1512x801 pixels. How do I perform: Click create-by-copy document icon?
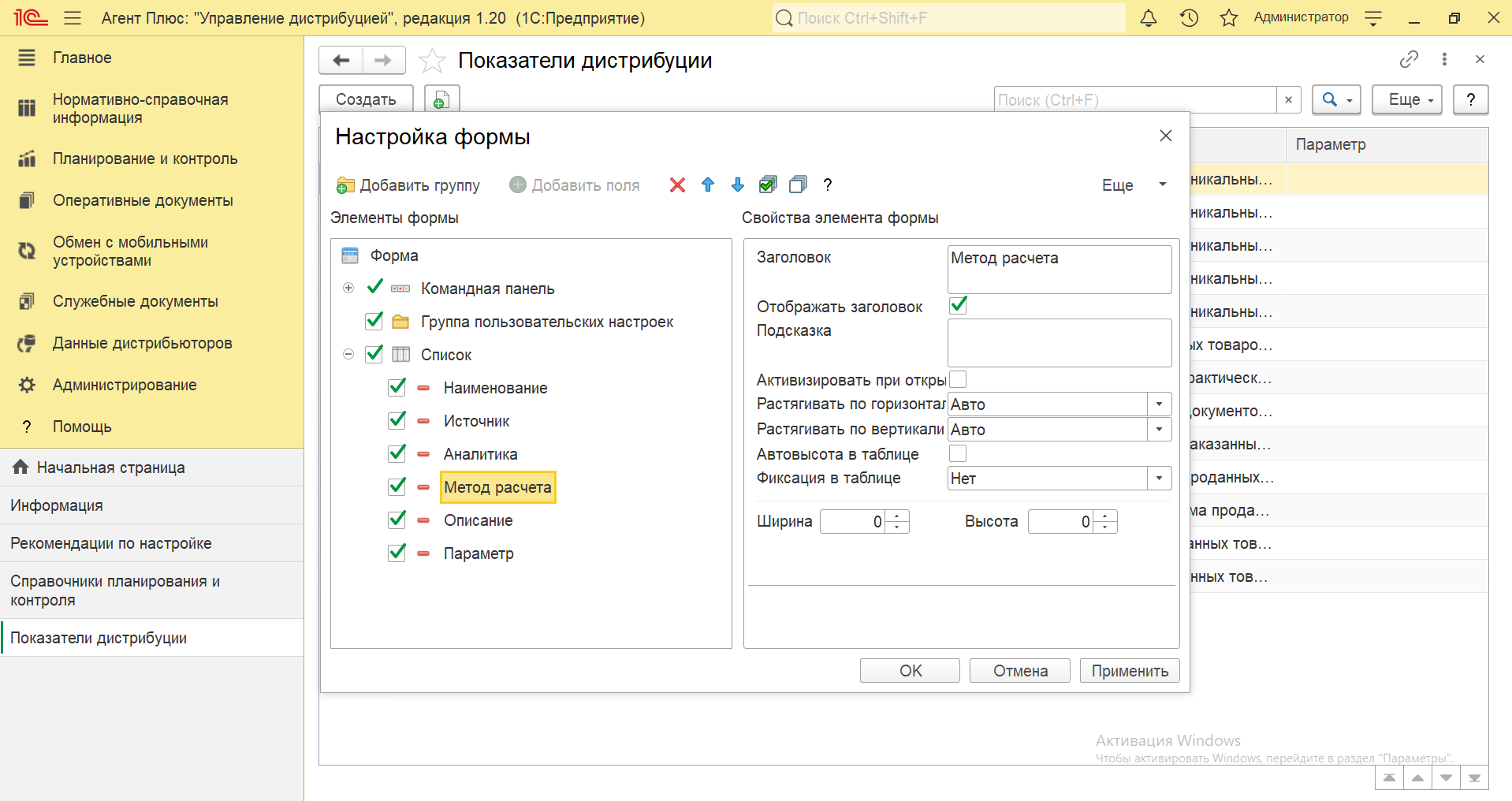click(441, 99)
